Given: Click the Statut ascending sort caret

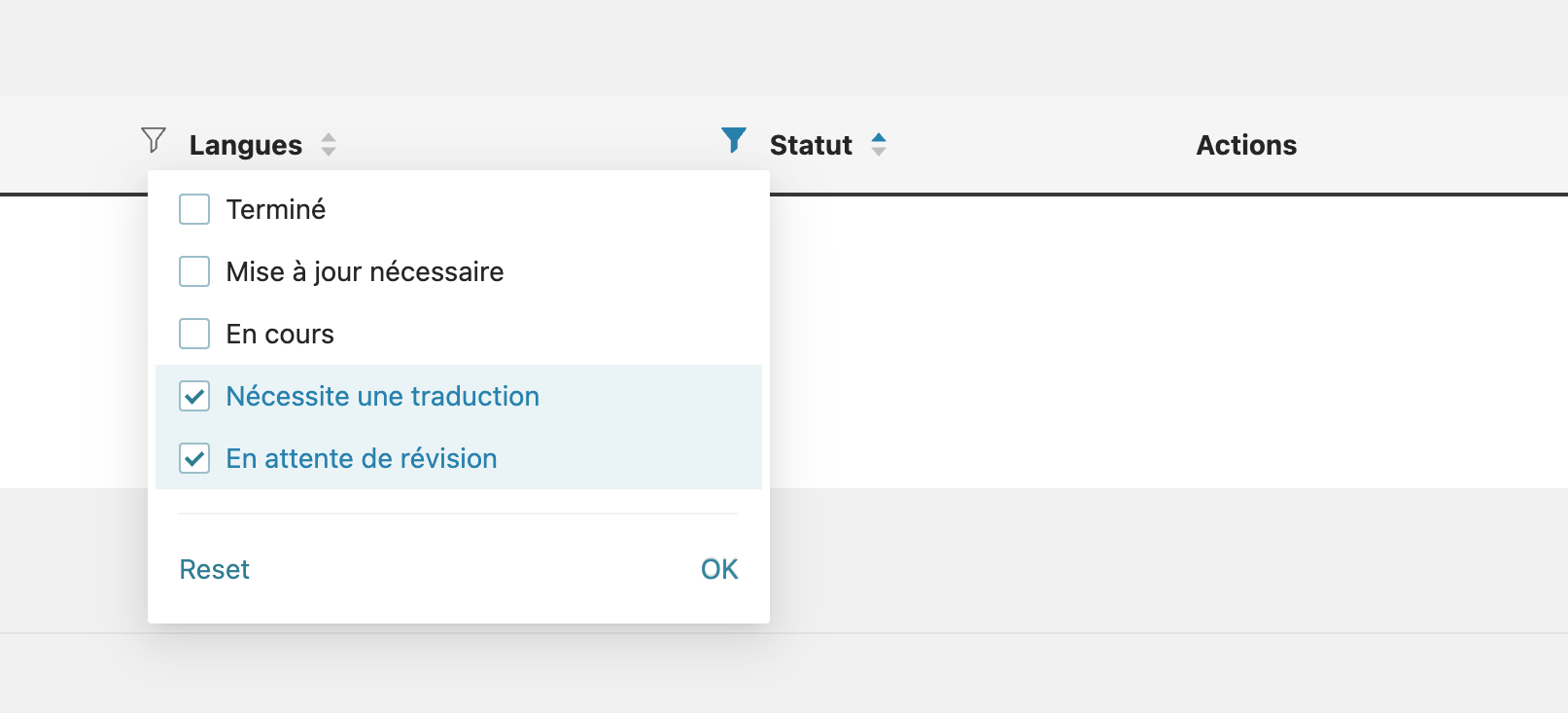Looking at the screenshot, I should point(879,137).
